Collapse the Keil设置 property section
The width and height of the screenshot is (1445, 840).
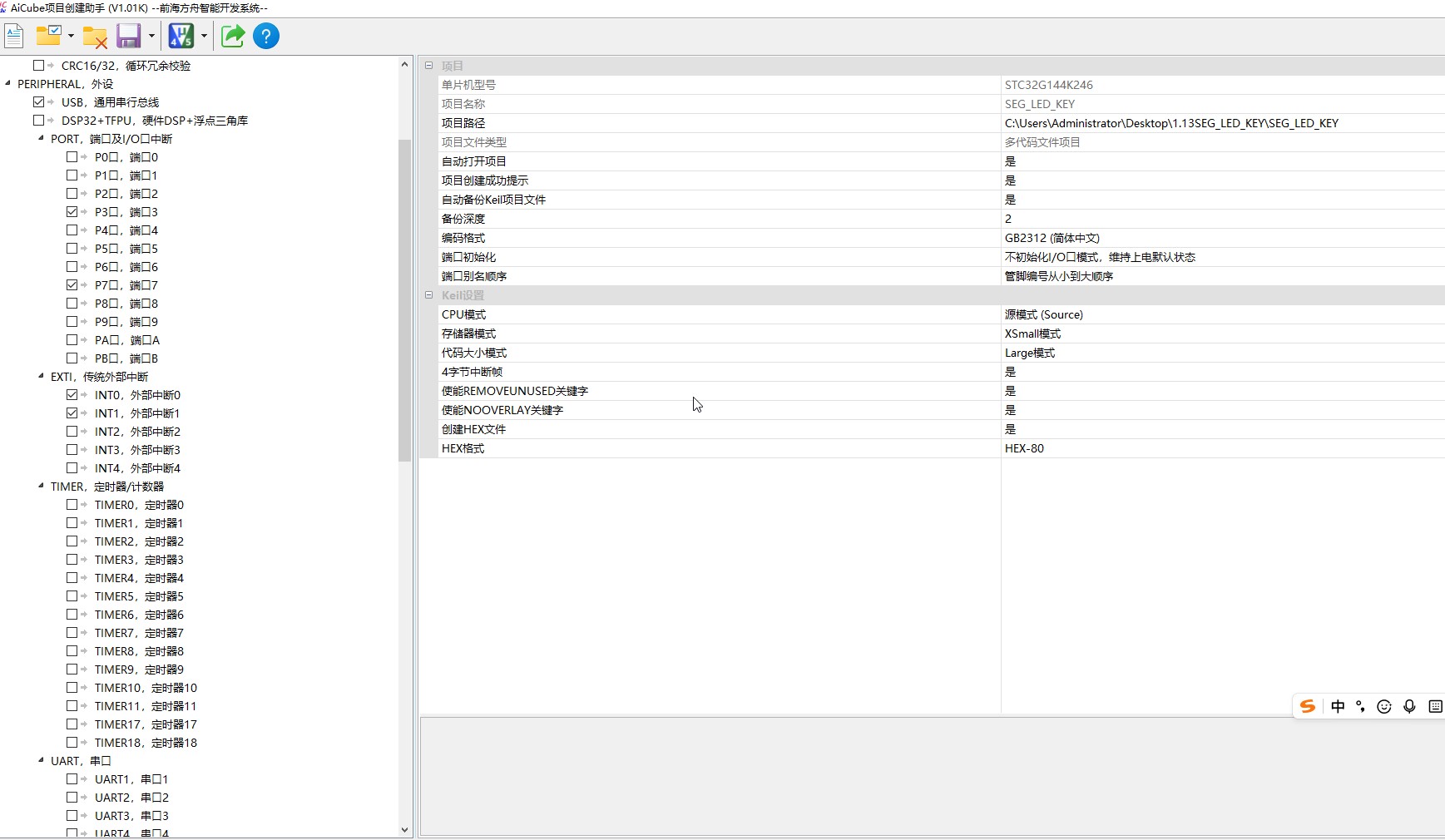[x=428, y=295]
